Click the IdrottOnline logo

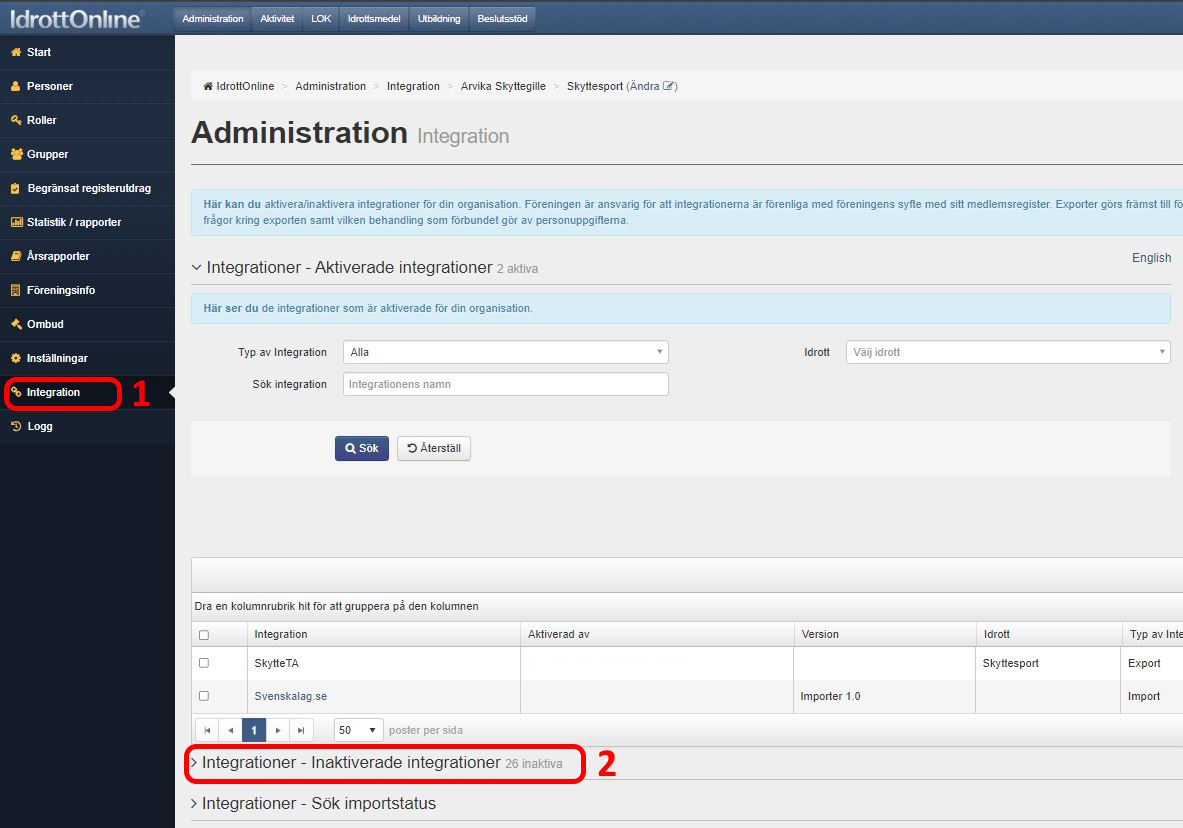coord(75,19)
